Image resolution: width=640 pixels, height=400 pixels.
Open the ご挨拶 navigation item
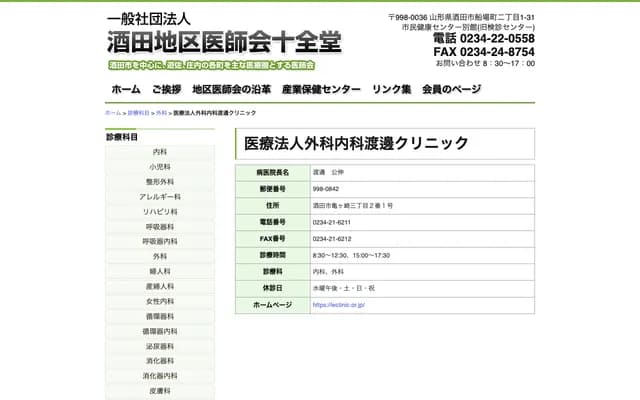point(167,89)
